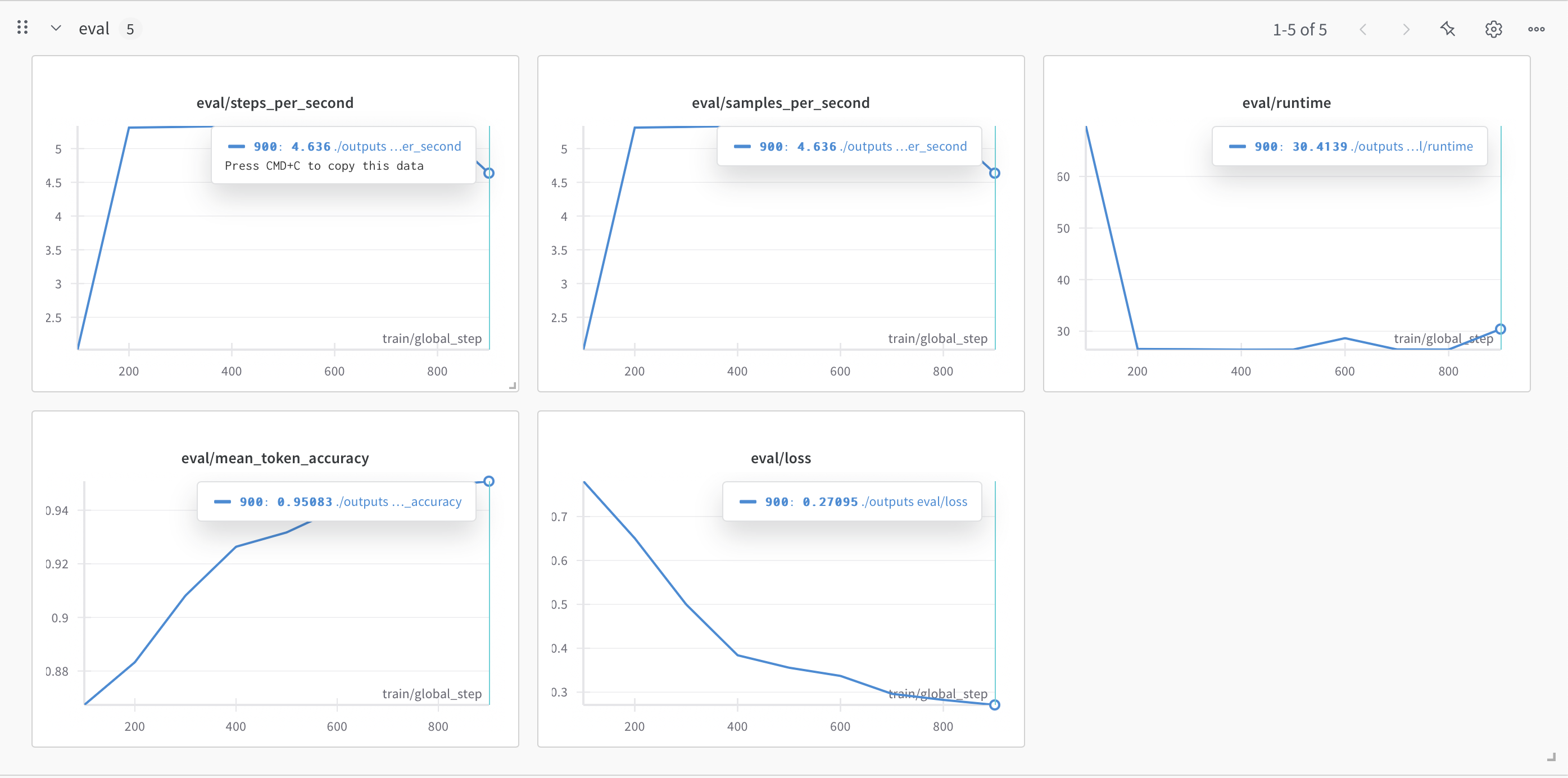Image resolution: width=1568 pixels, height=778 pixels.
Task: Click steps_per_second panel resize corner
Action: (x=513, y=386)
